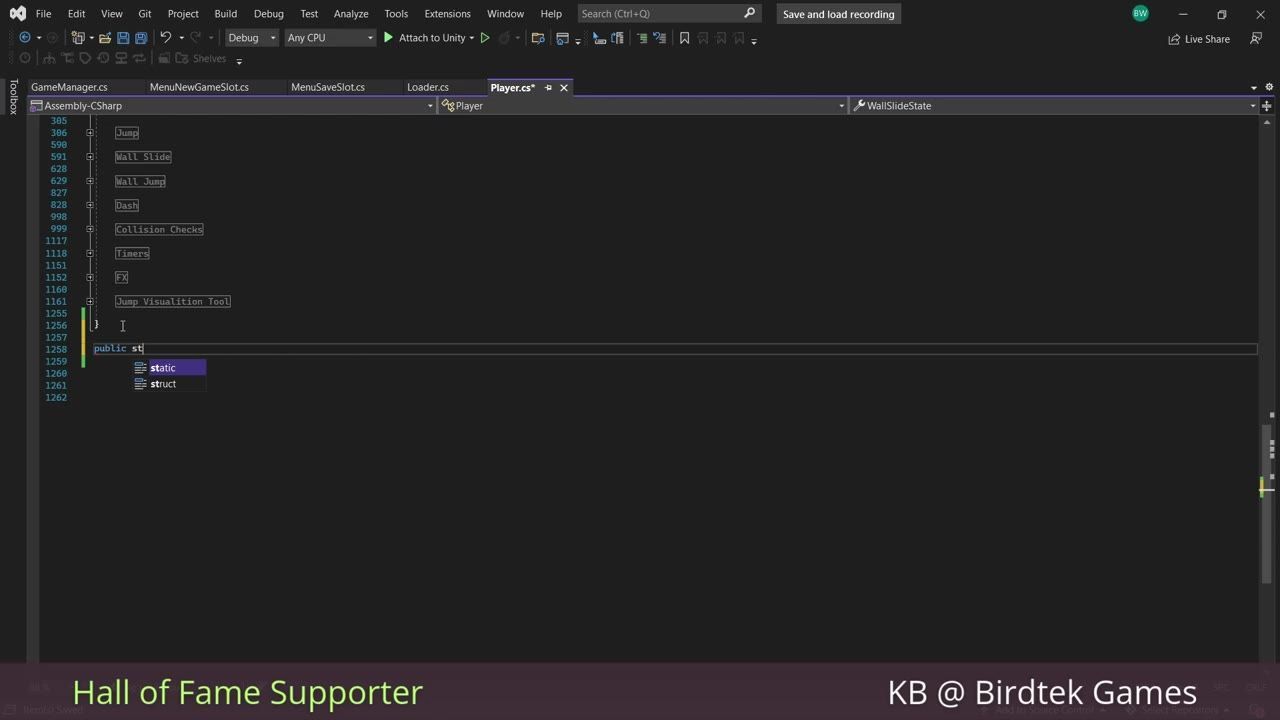Switch to the Loader.cs tab
Screen dimensions: 1280x720
[x=428, y=87]
